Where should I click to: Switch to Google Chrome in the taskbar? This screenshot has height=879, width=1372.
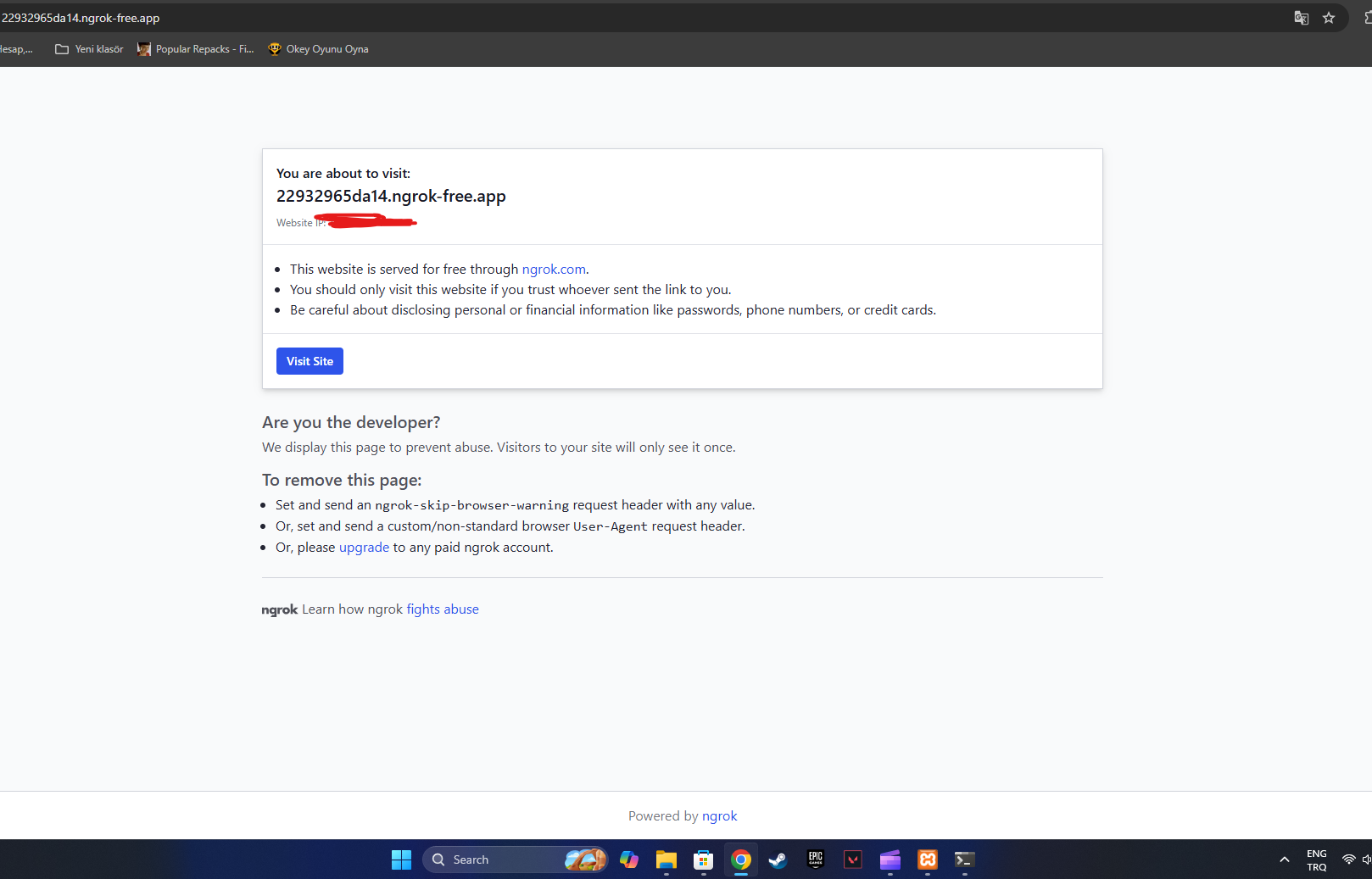coord(740,860)
